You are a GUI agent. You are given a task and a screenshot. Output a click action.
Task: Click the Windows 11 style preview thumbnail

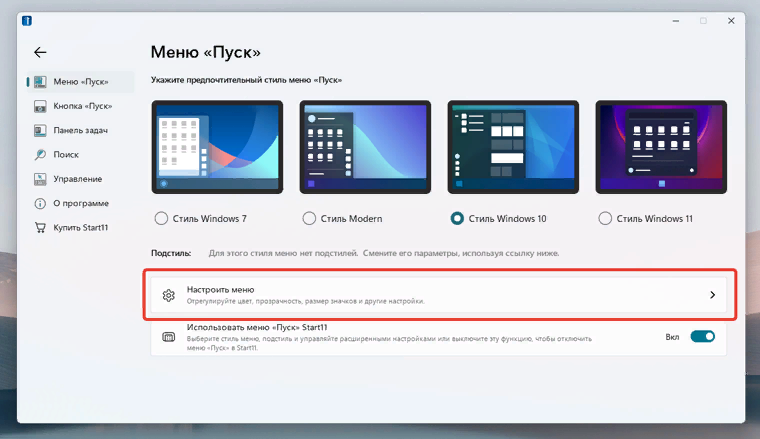[x=661, y=147]
